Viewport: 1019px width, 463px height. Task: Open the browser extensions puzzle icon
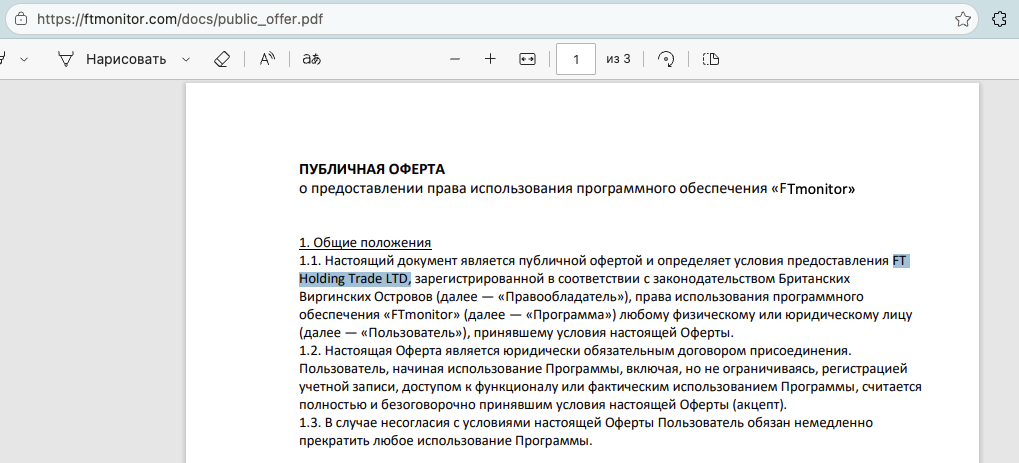pos(1000,19)
